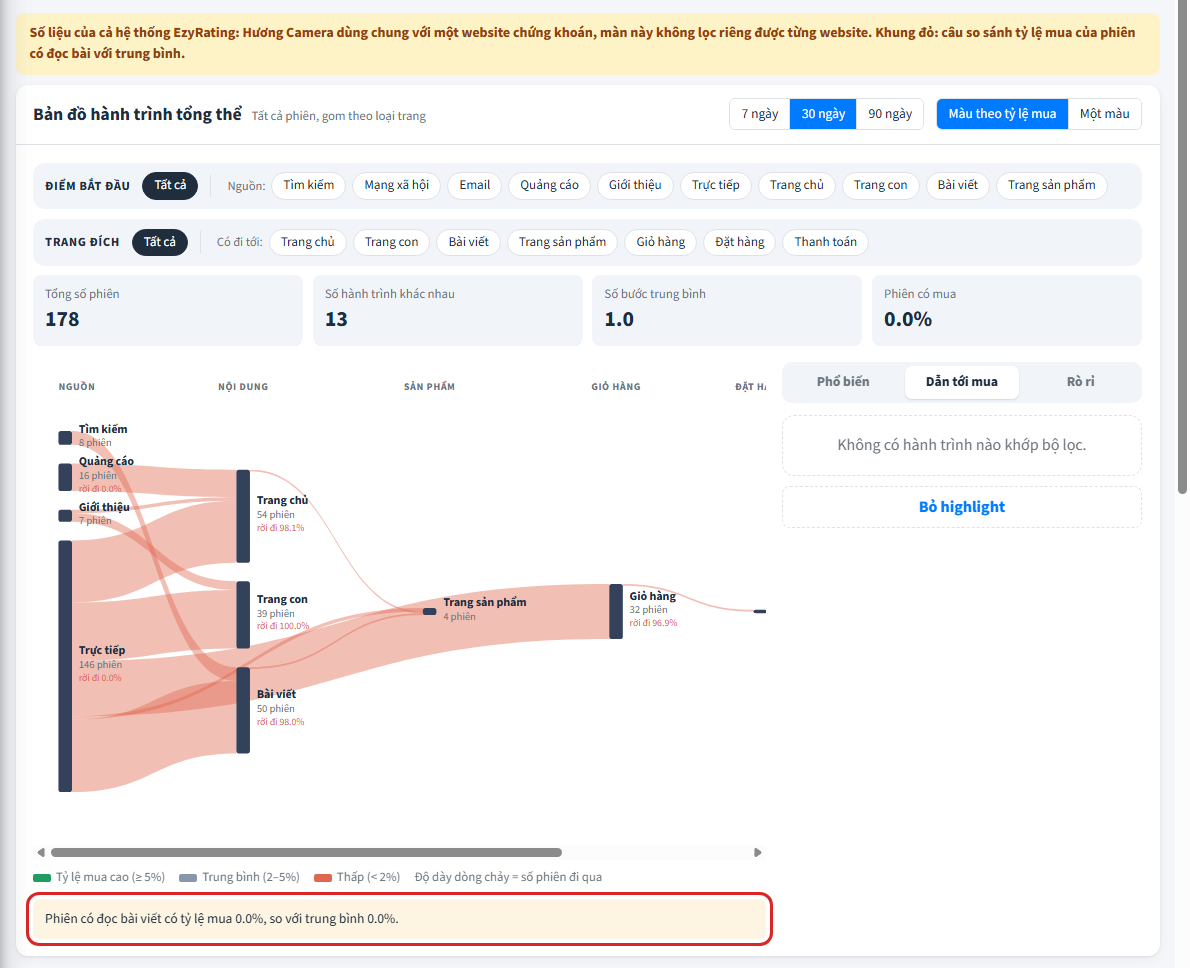
Task: Select Bài viết in the Trang đích row
Action: pyautogui.click(x=468, y=242)
